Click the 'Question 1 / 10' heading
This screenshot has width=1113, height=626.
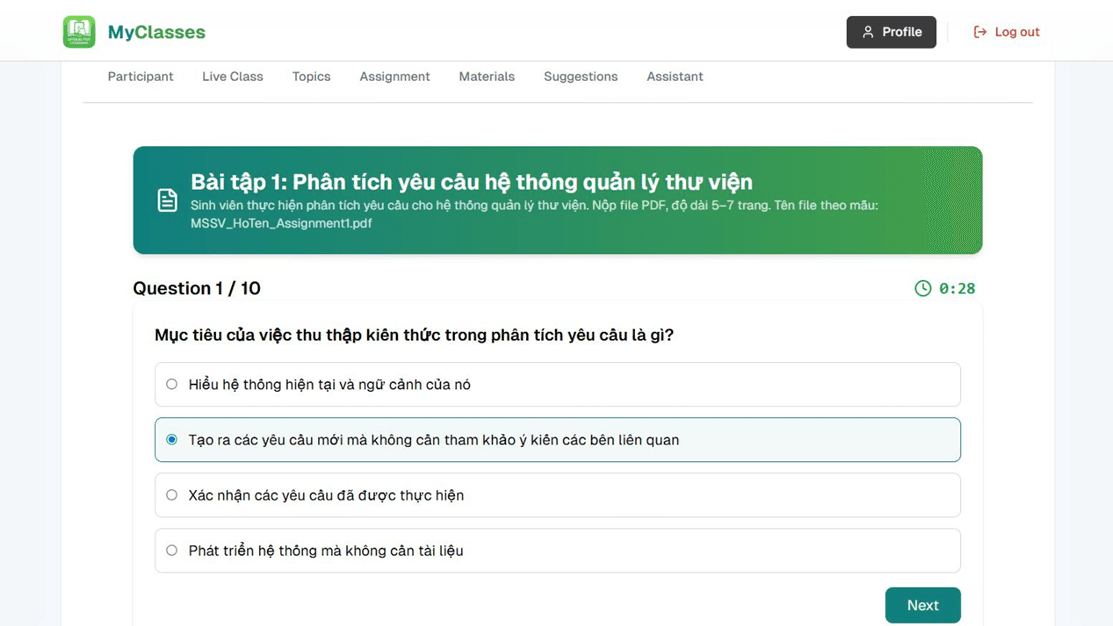[197, 288]
